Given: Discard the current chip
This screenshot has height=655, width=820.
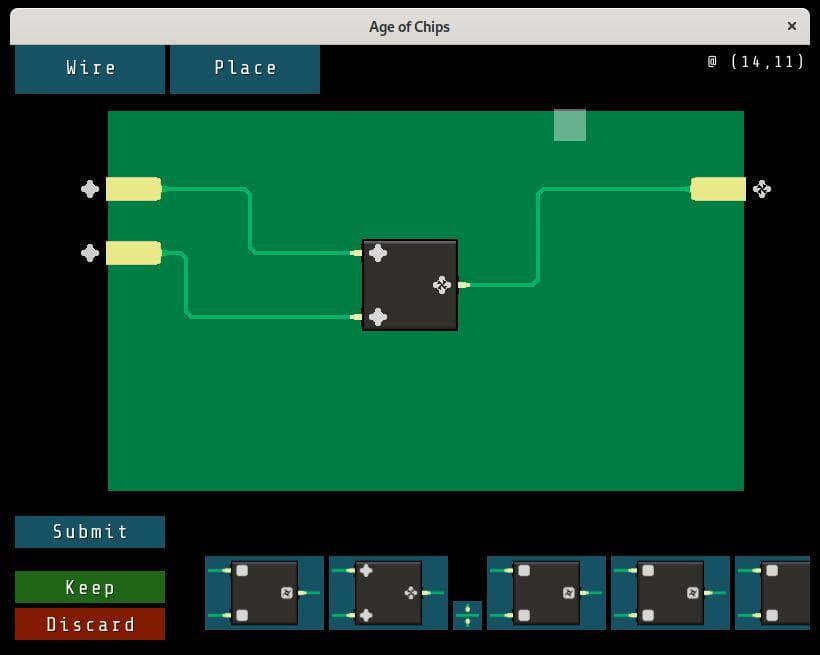Looking at the screenshot, I should pyautogui.click(x=90, y=624).
